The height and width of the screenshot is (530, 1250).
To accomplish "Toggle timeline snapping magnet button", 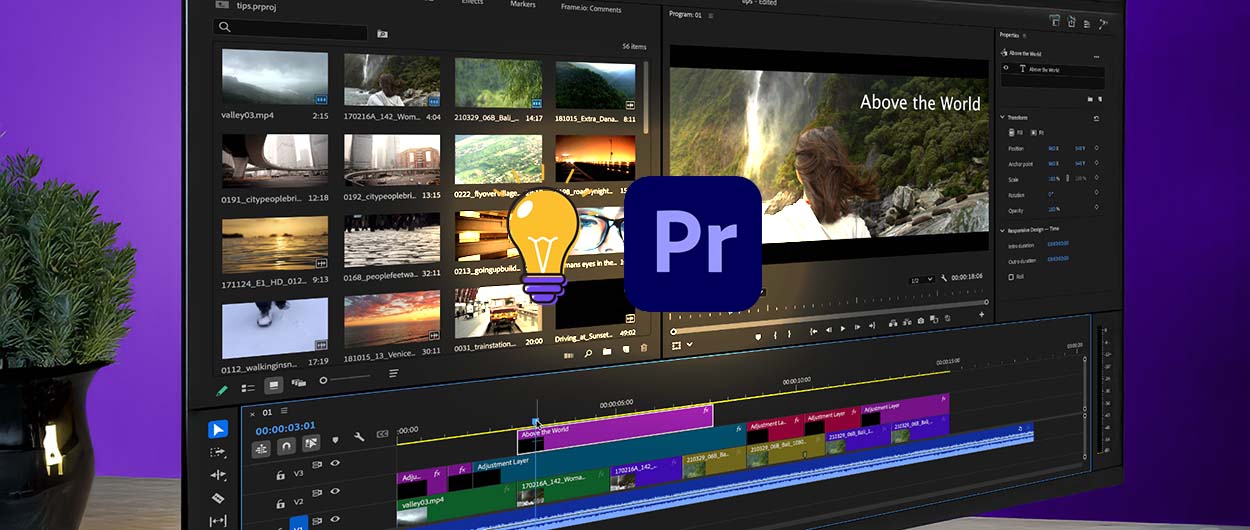I will pyautogui.click(x=286, y=446).
